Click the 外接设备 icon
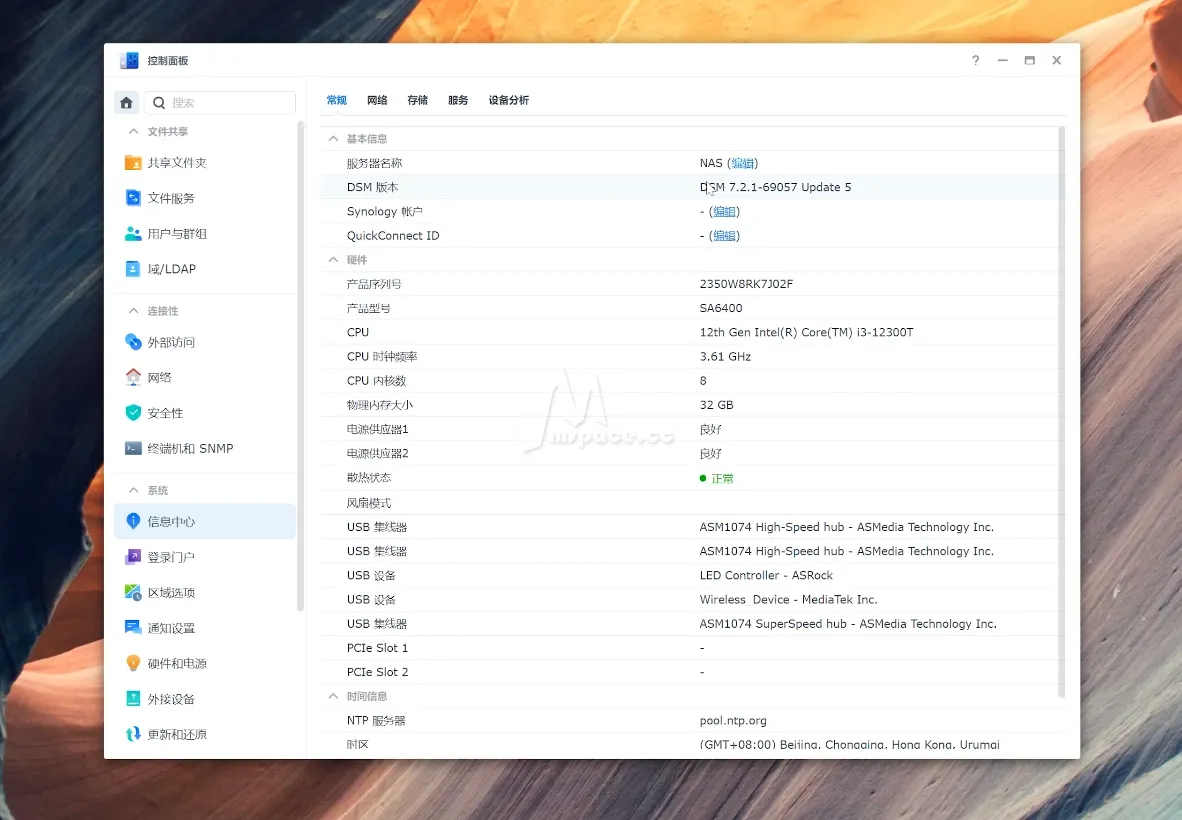The width and height of the screenshot is (1182, 820). (133, 699)
